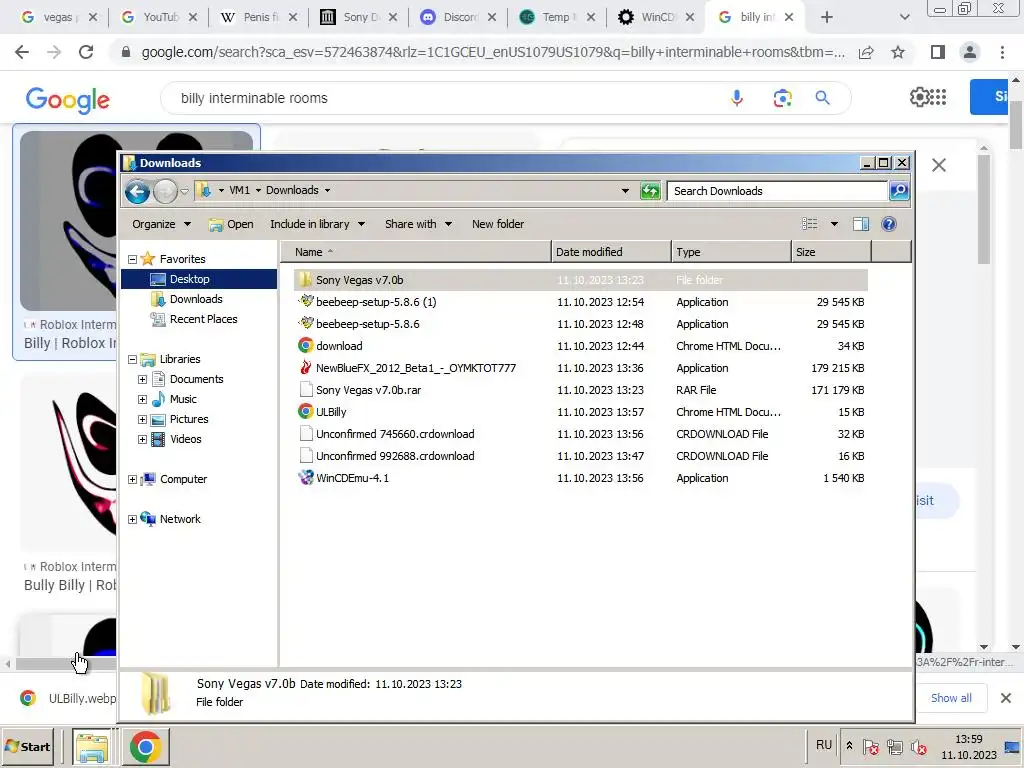
Task: Click the Explorer back navigation arrow
Action: [x=137, y=191]
